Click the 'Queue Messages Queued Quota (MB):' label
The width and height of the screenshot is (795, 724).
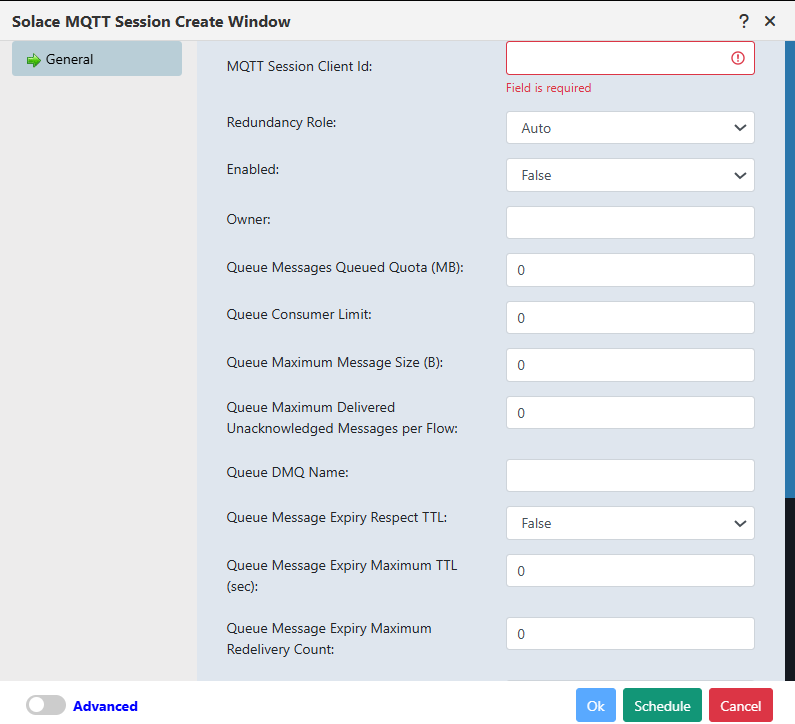345,267
